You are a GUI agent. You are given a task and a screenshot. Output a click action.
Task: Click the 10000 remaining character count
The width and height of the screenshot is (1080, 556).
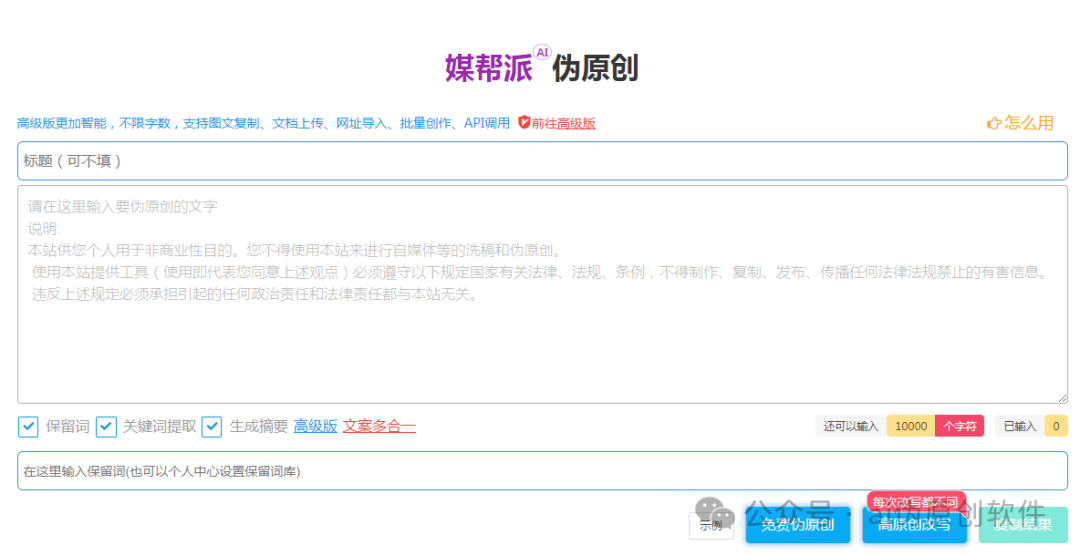pos(911,426)
